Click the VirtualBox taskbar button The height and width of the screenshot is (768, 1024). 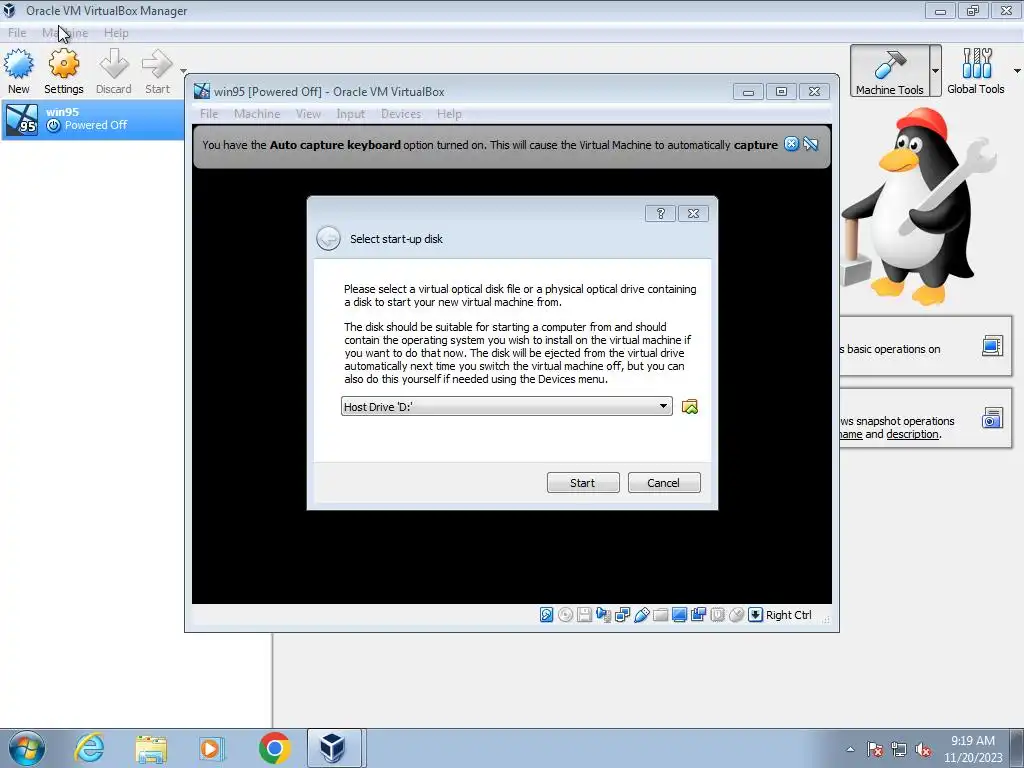tap(334, 748)
